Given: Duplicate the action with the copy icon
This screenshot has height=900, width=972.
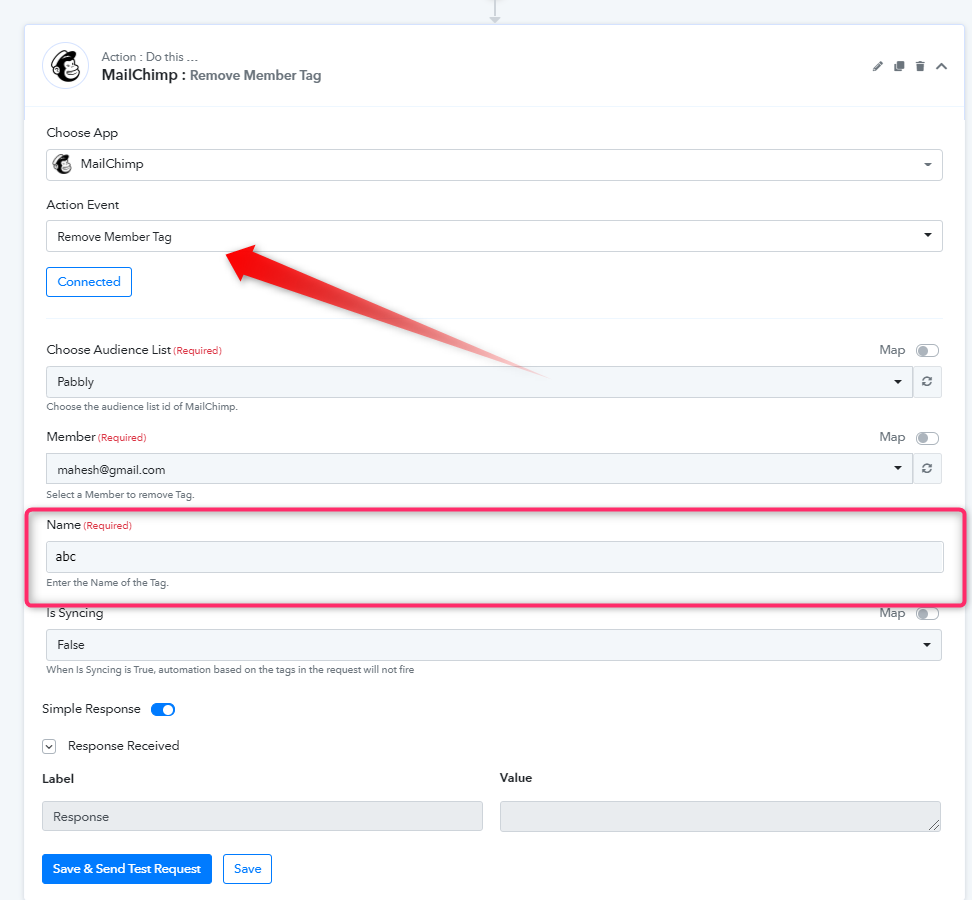Looking at the screenshot, I should (899, 66).
